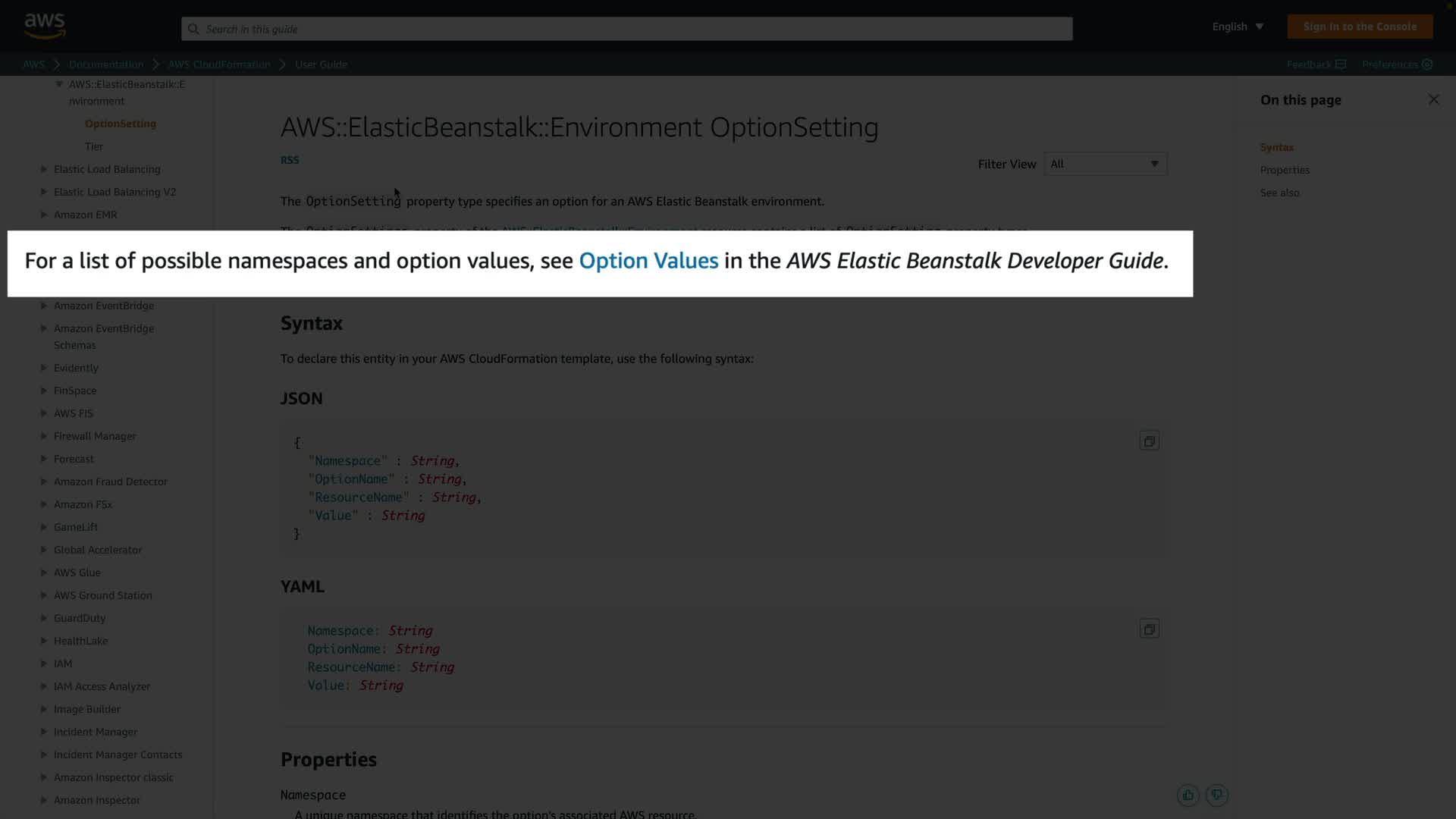Select Tier in the sidebar tree

pos(94,146)
